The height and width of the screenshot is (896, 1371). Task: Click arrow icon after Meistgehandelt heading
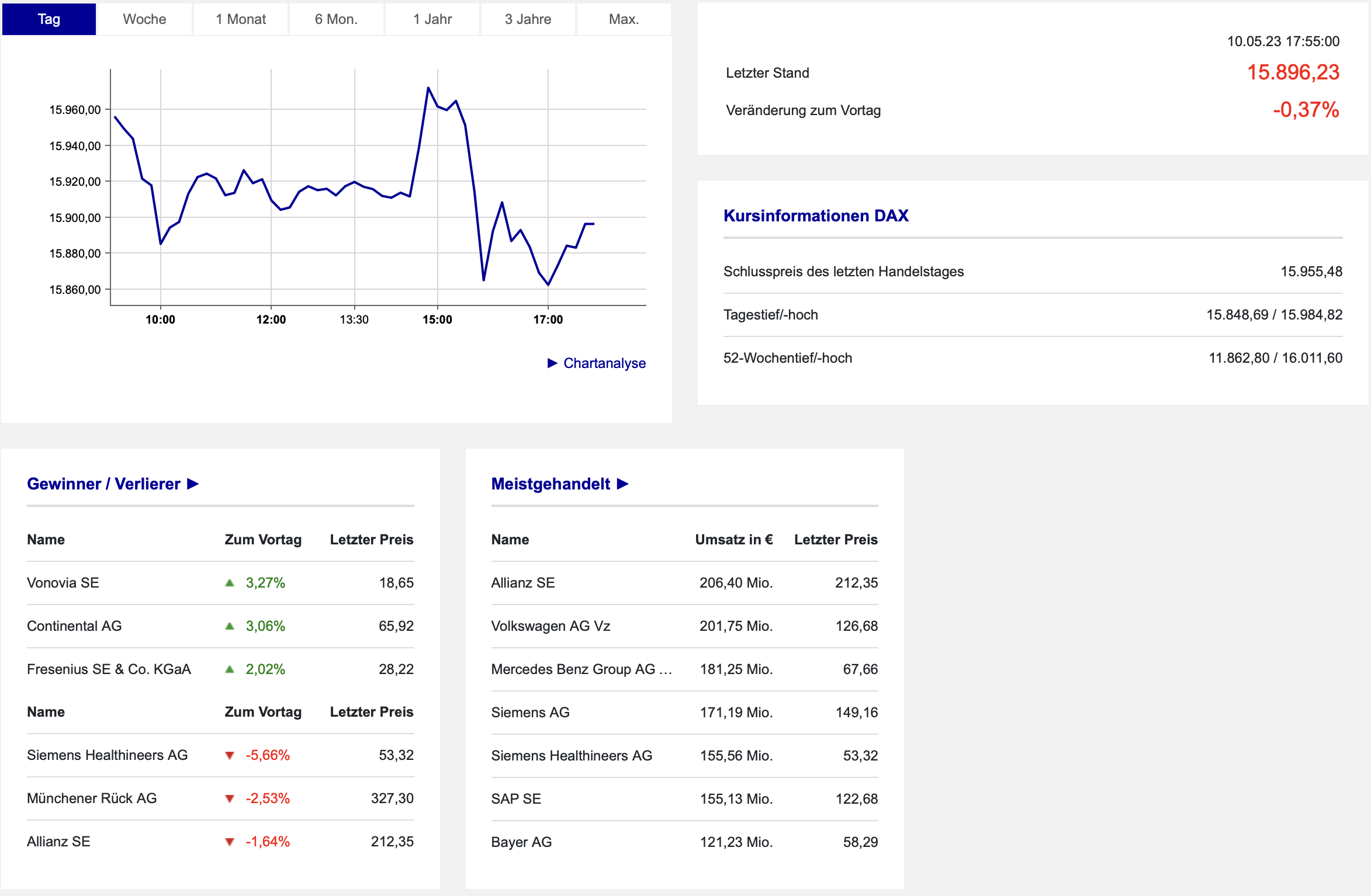[x=623, y=484]
